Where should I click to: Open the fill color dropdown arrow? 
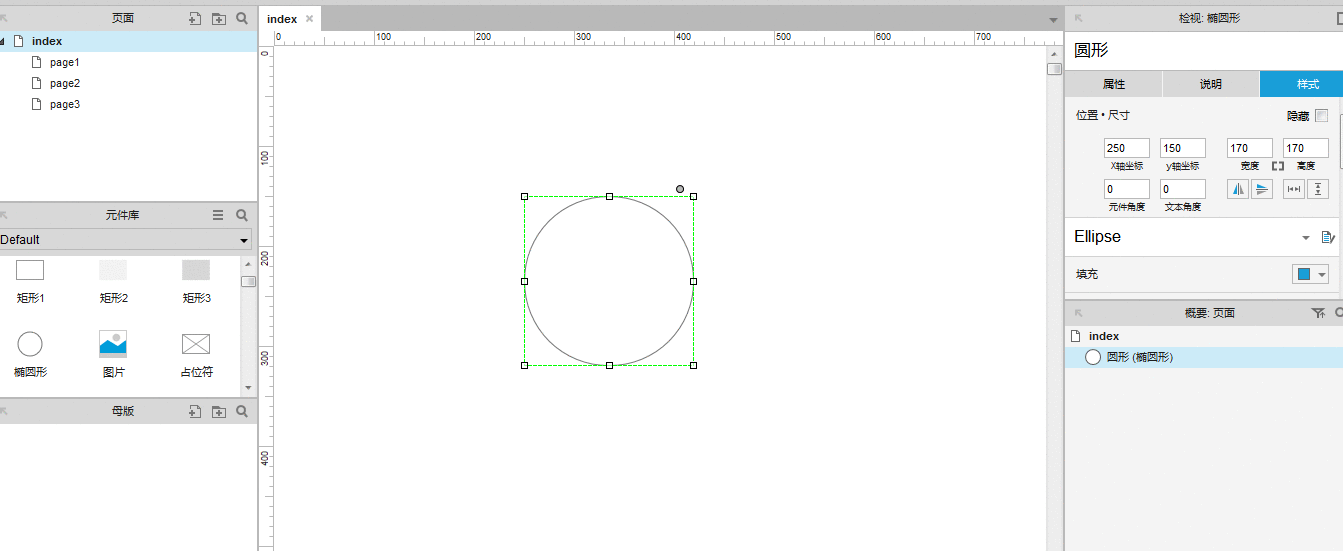point(1323,275)
